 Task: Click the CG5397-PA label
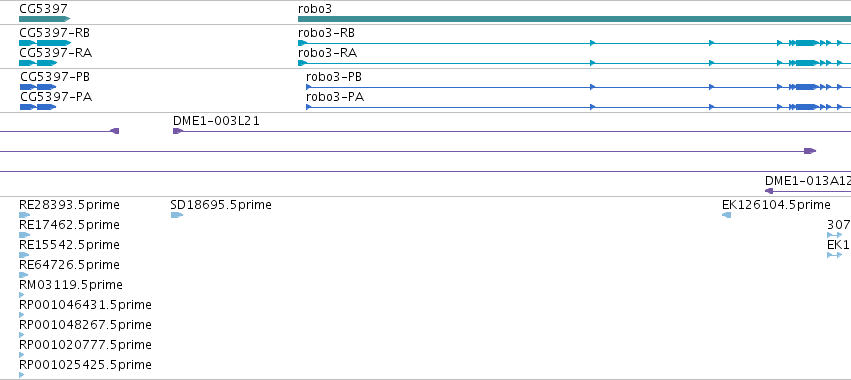56,97
